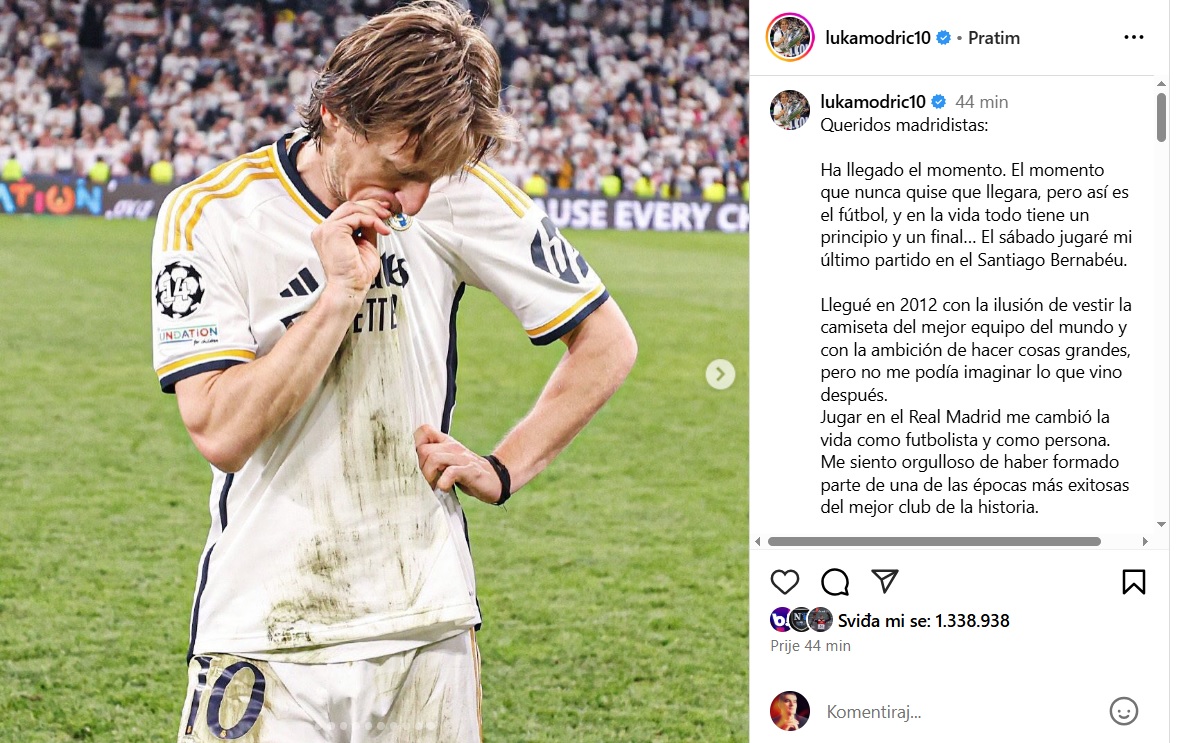This screenshot has width=1183, height=743.
Task: Click scroll up arrow of caption
Action: point(1161,84)
